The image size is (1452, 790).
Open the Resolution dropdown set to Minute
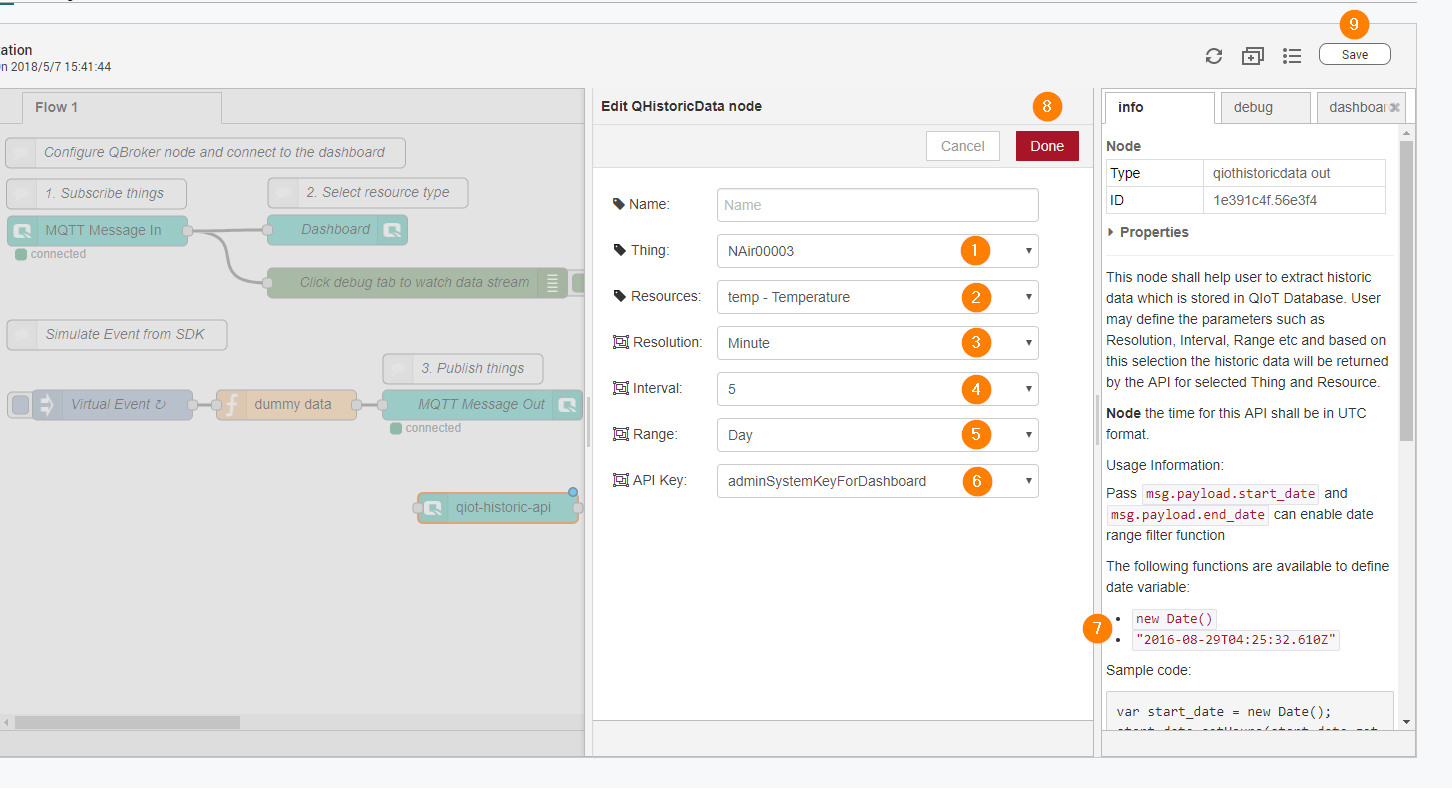point(877,343)
